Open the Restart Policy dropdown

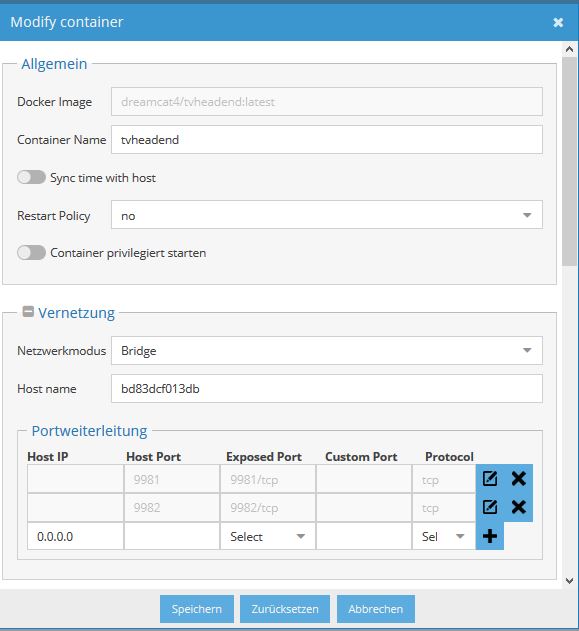(327, 215)
